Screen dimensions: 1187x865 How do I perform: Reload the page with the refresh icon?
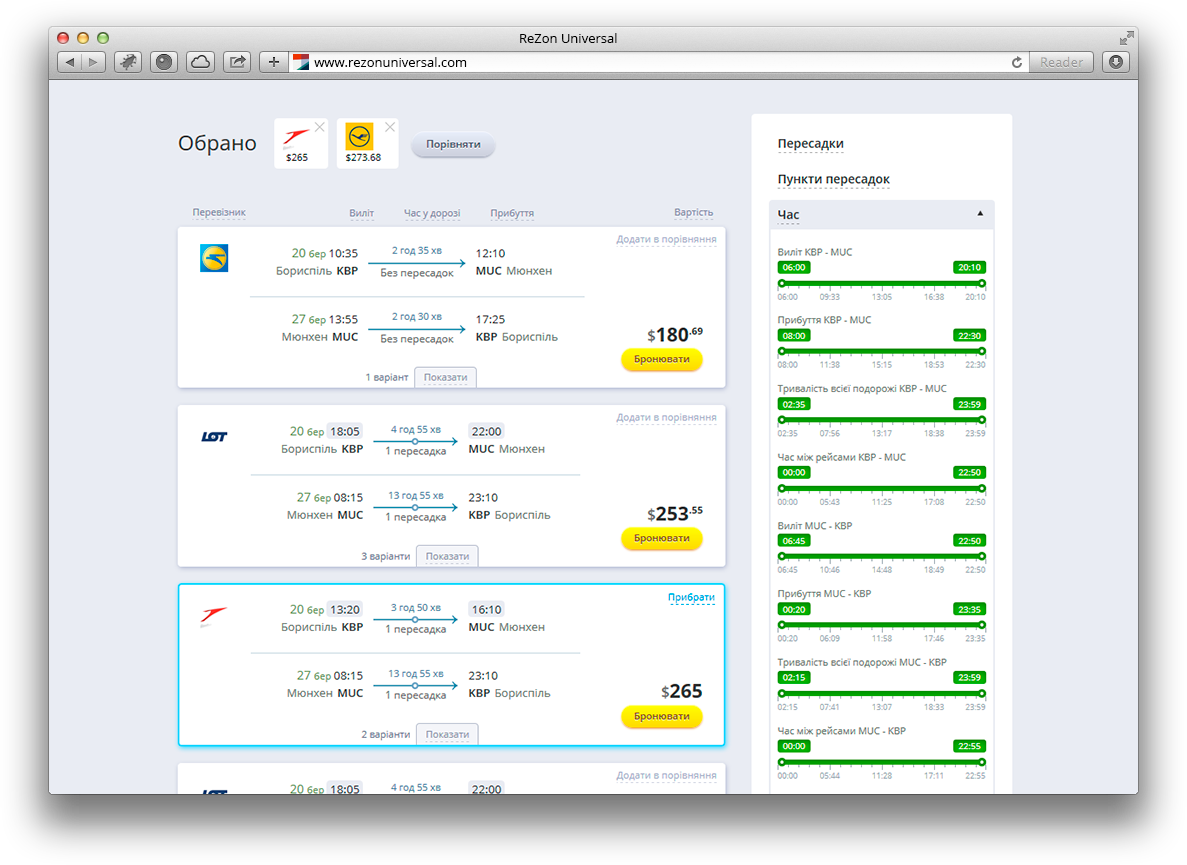[x=1017, y=62]
